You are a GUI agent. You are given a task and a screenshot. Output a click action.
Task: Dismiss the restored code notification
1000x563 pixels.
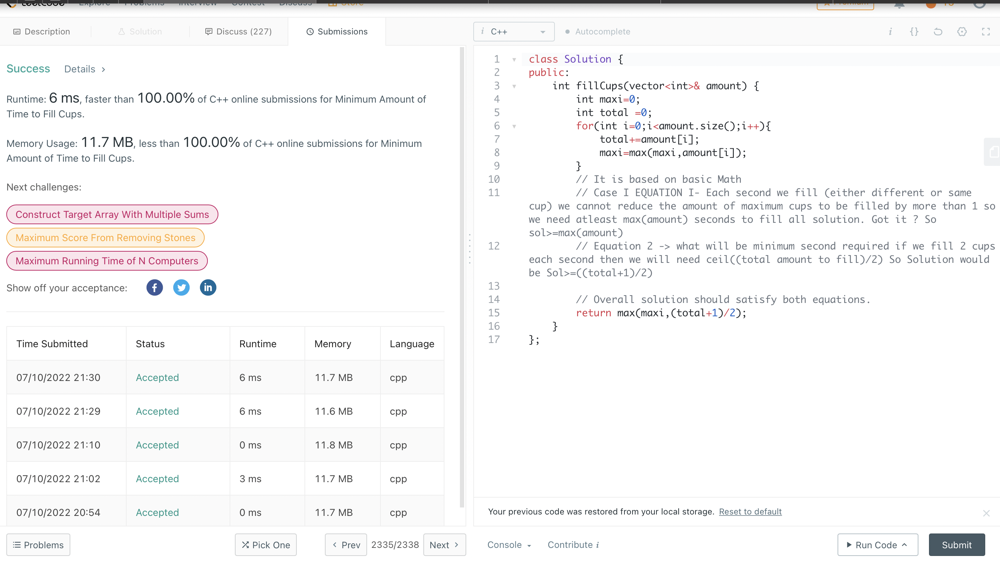click(x=986, y=513)
